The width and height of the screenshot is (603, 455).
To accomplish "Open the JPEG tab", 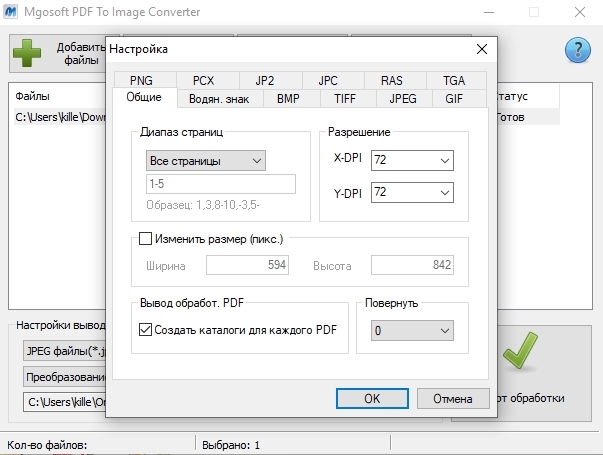I will 404,99.
